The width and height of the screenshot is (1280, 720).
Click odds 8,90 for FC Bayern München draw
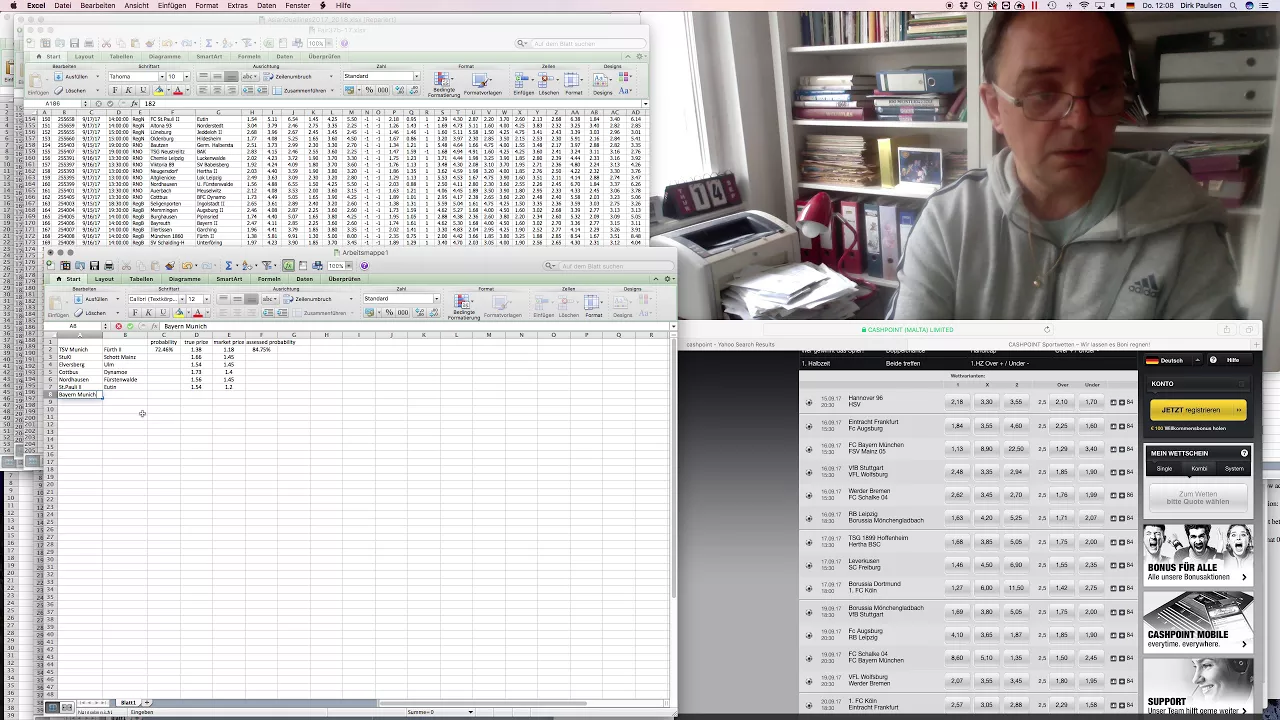986,449
